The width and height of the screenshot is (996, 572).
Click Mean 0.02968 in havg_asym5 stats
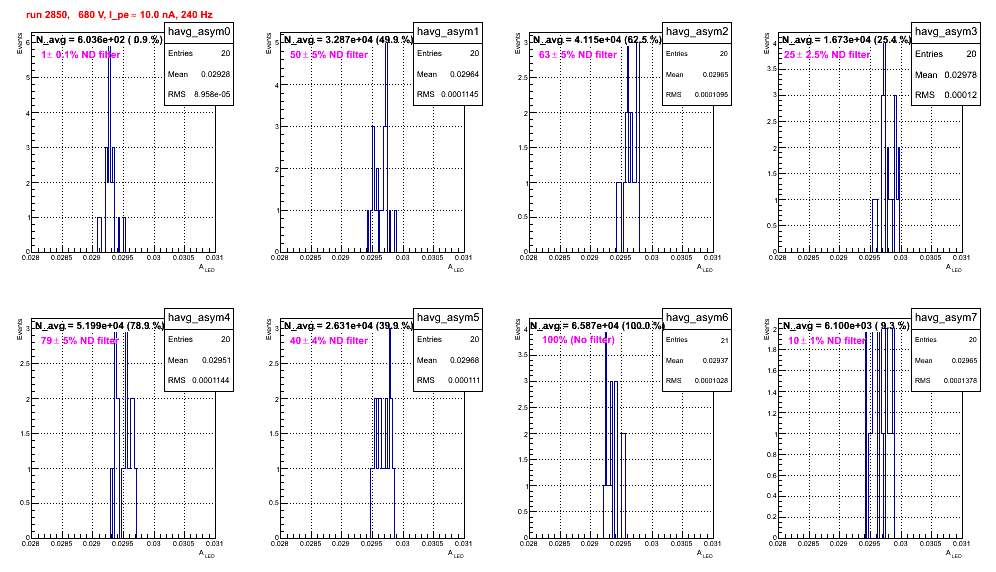448,360
